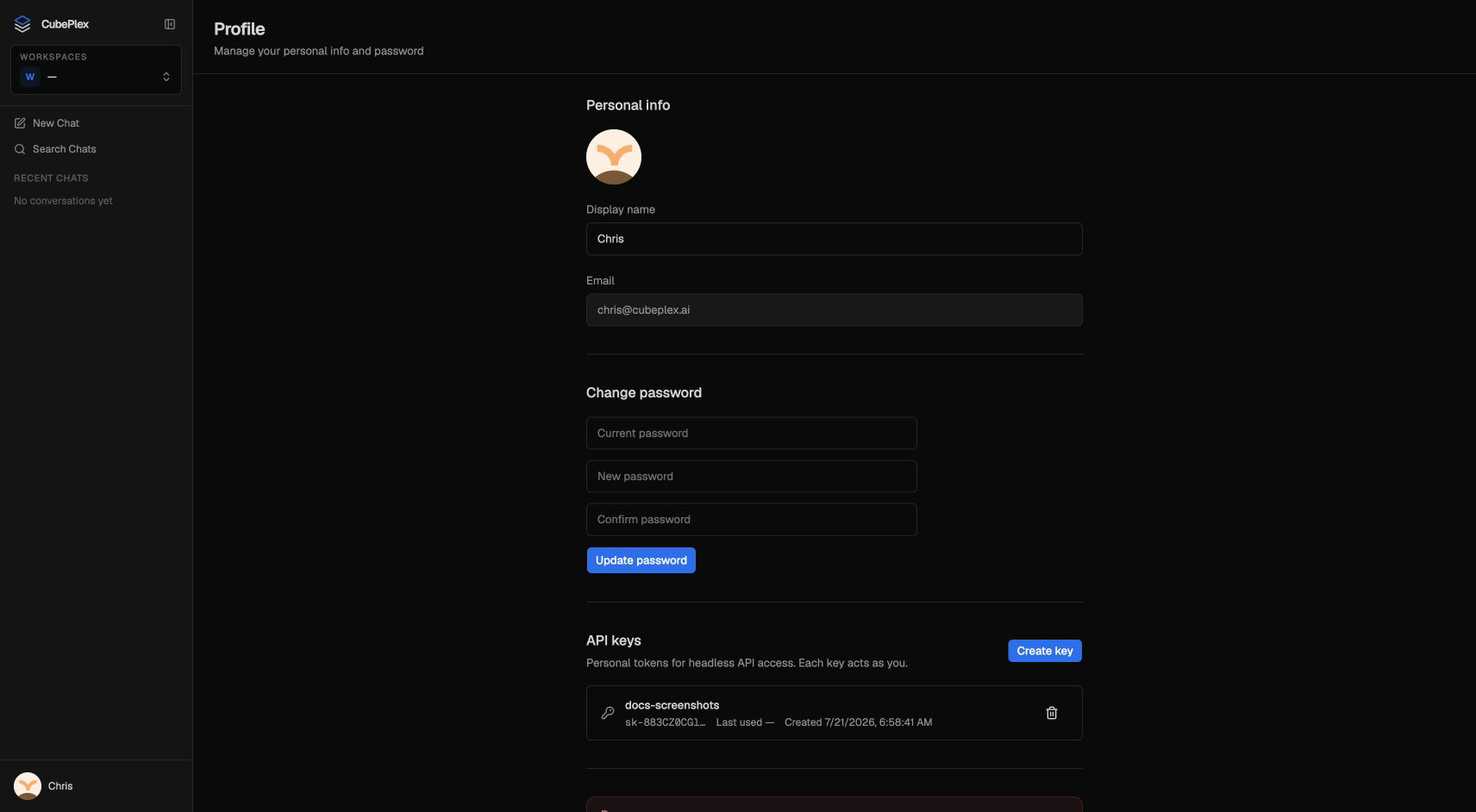Click the profile avatar in Personal info
This screenshot has height=812, width=1476.
click(x=614, y=157)
